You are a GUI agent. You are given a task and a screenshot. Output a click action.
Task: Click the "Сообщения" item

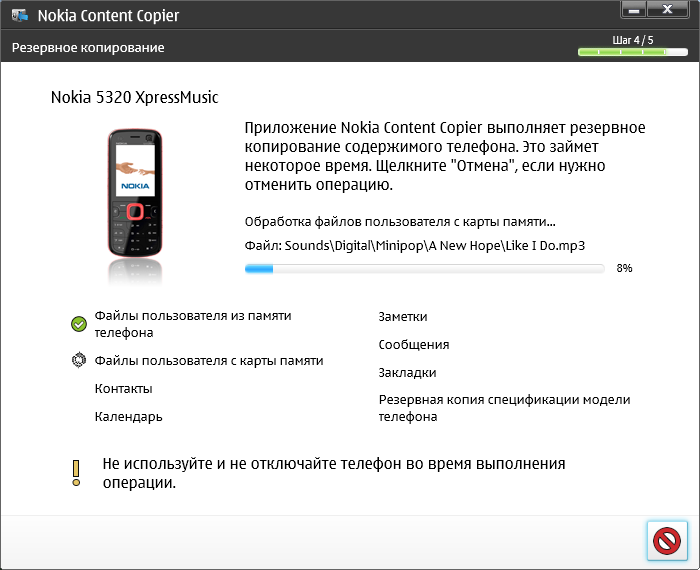(414, 345)
